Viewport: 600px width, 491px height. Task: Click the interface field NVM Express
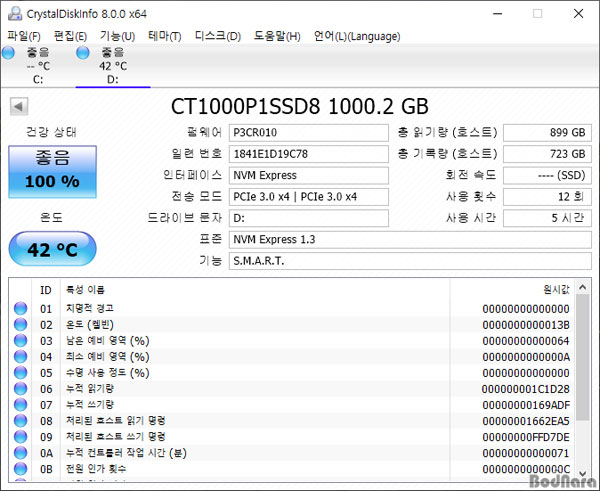(x=309, y=176)
